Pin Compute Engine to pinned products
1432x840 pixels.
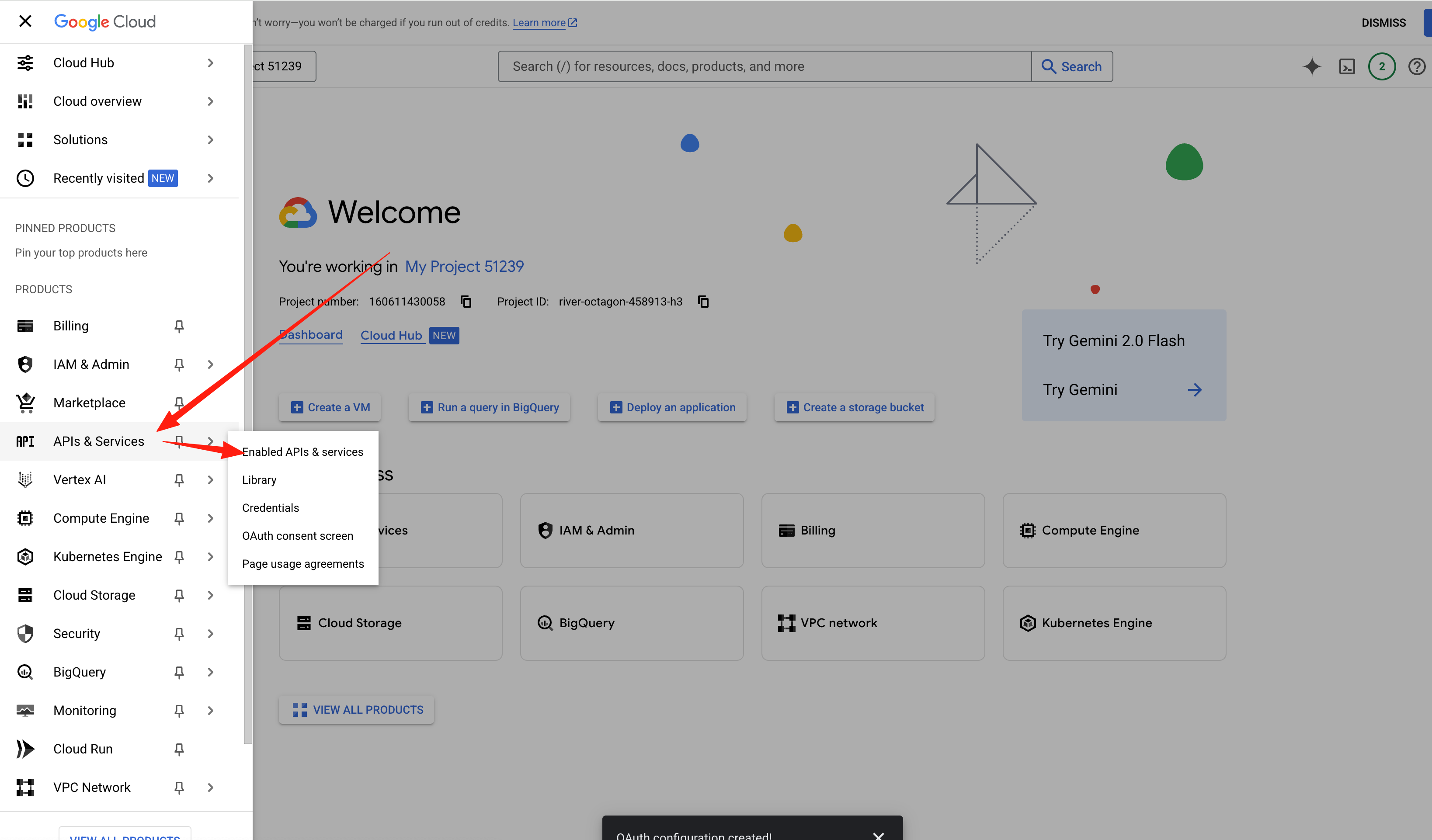[179, 519]
